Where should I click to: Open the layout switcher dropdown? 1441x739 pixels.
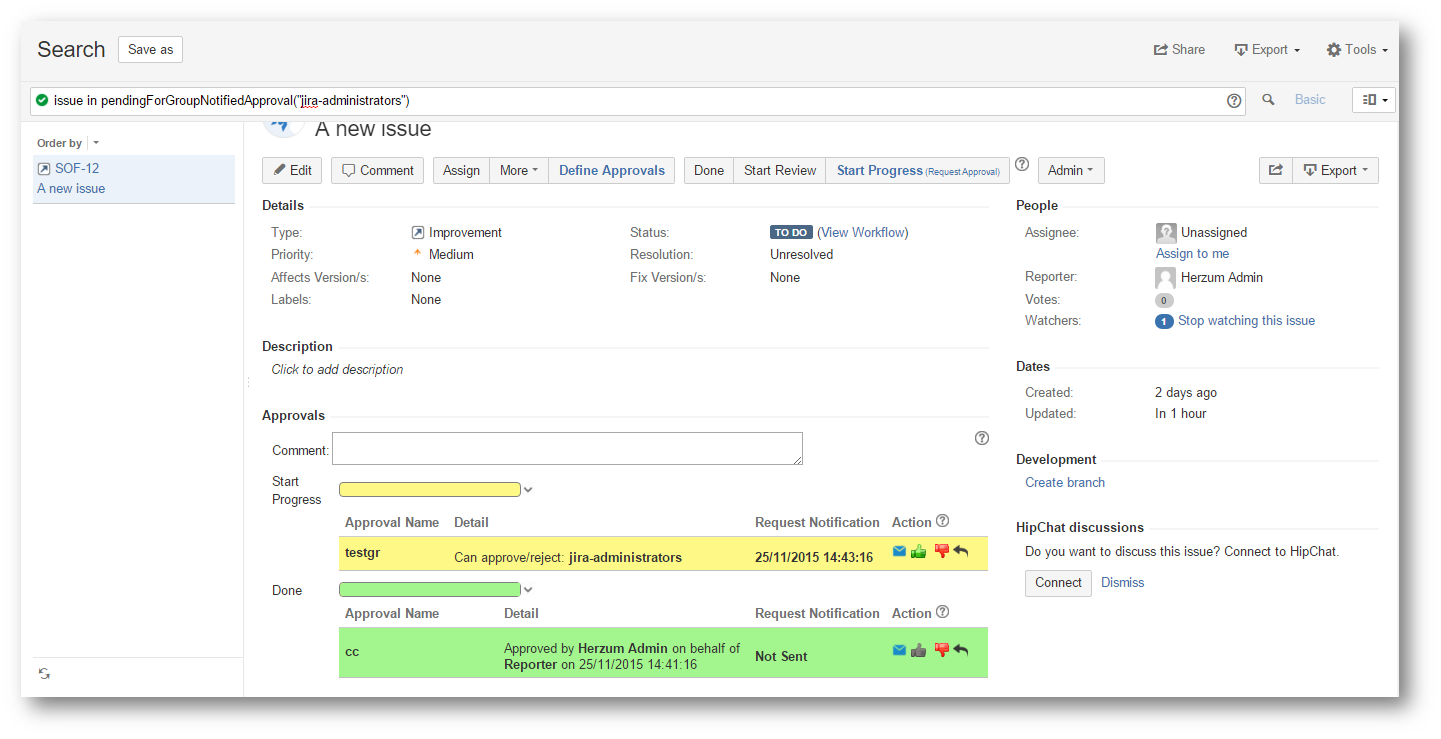(1374, 100)
